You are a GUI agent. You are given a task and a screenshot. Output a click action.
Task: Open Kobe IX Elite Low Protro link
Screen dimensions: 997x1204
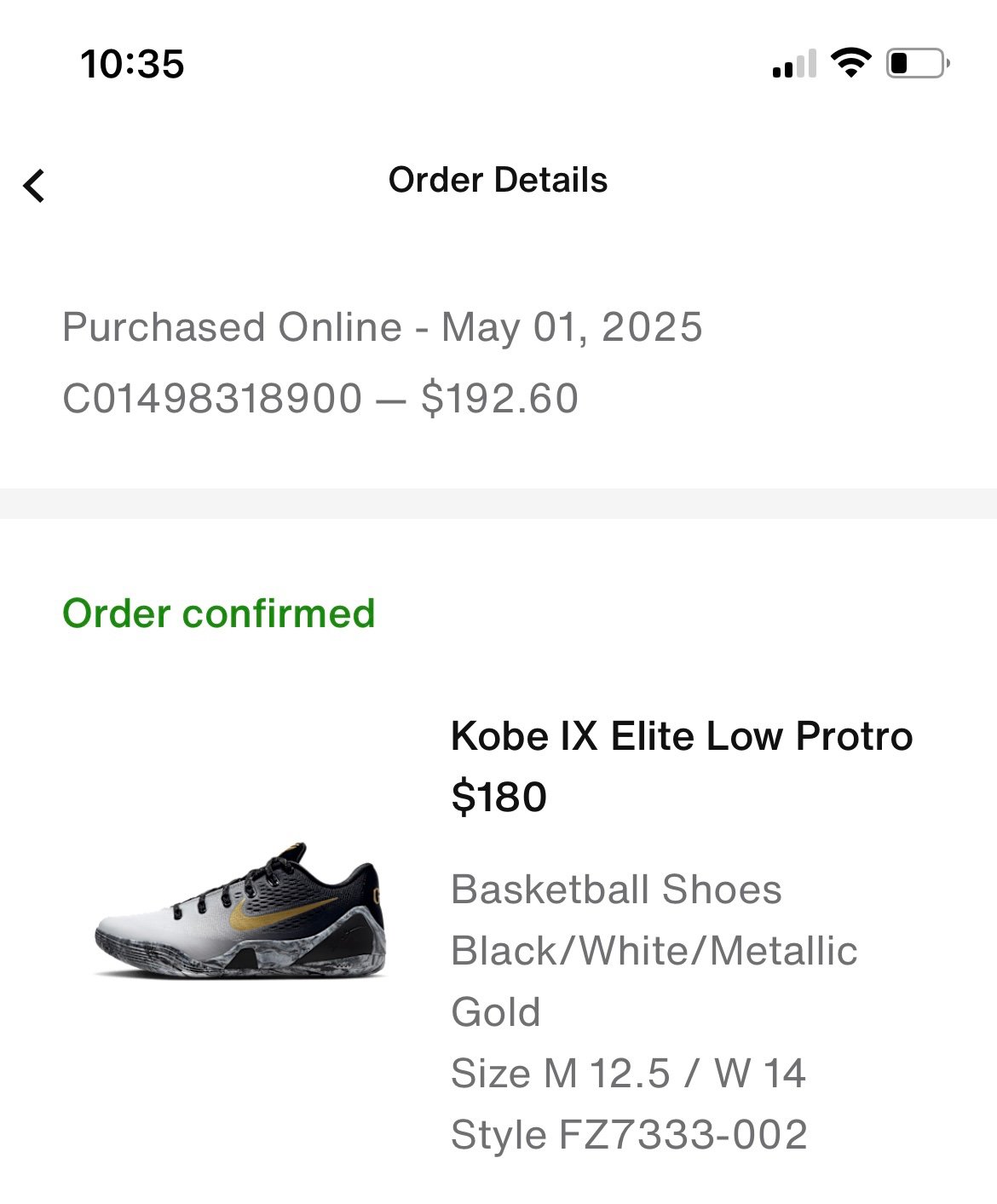(x=681, y=736)
